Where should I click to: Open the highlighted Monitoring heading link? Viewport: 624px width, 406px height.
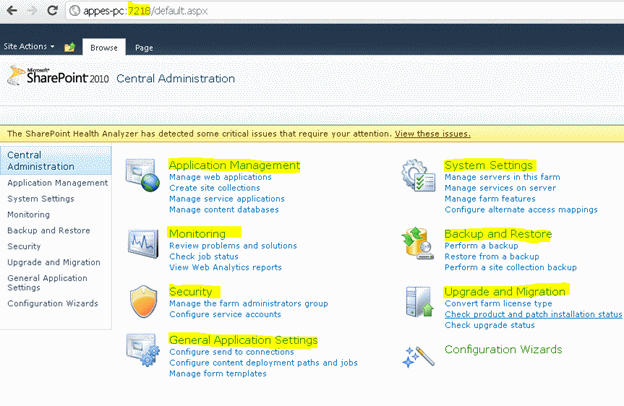coord(197,233)
